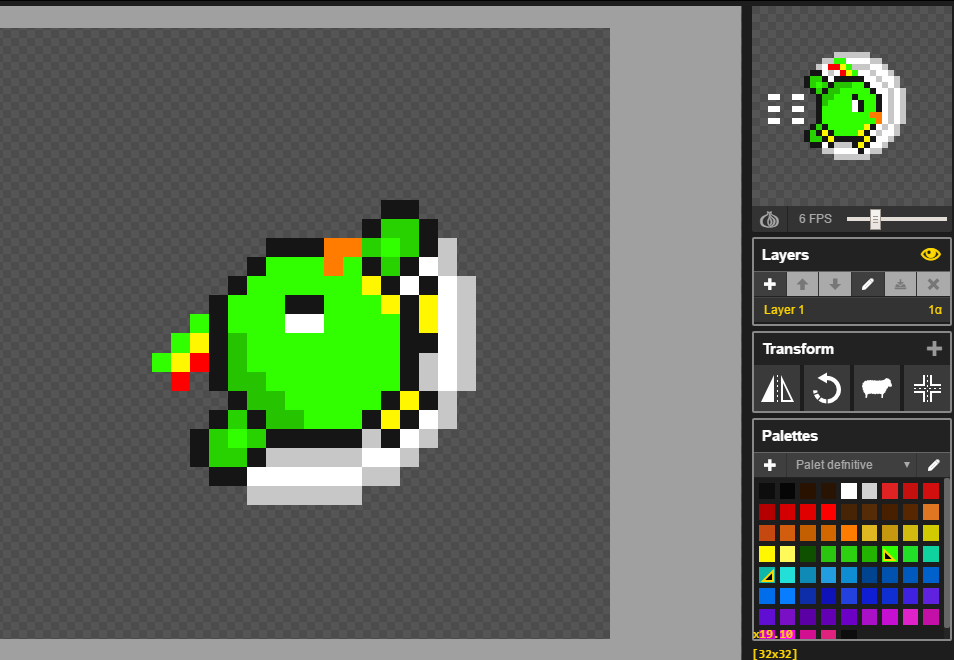Rename layer using the Layers pencil icon

point(868,284)
